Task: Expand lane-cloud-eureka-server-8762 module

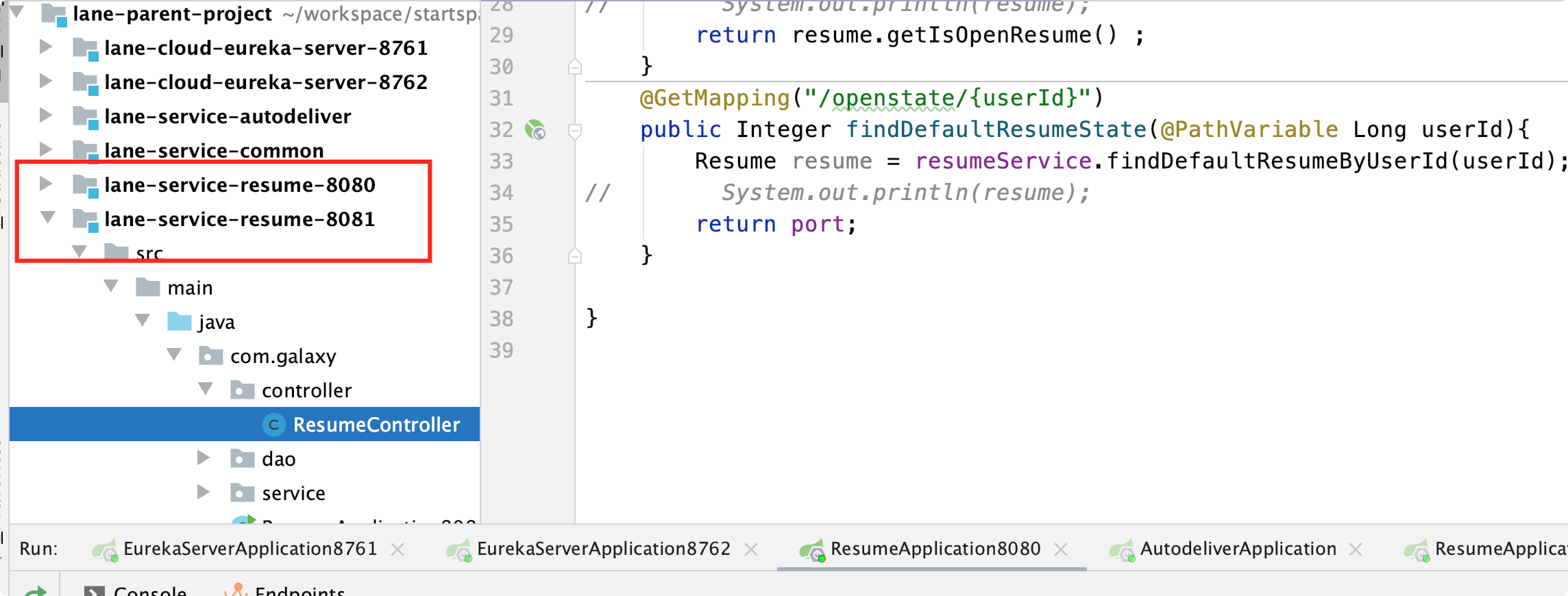Action: [x=46, y=81]
